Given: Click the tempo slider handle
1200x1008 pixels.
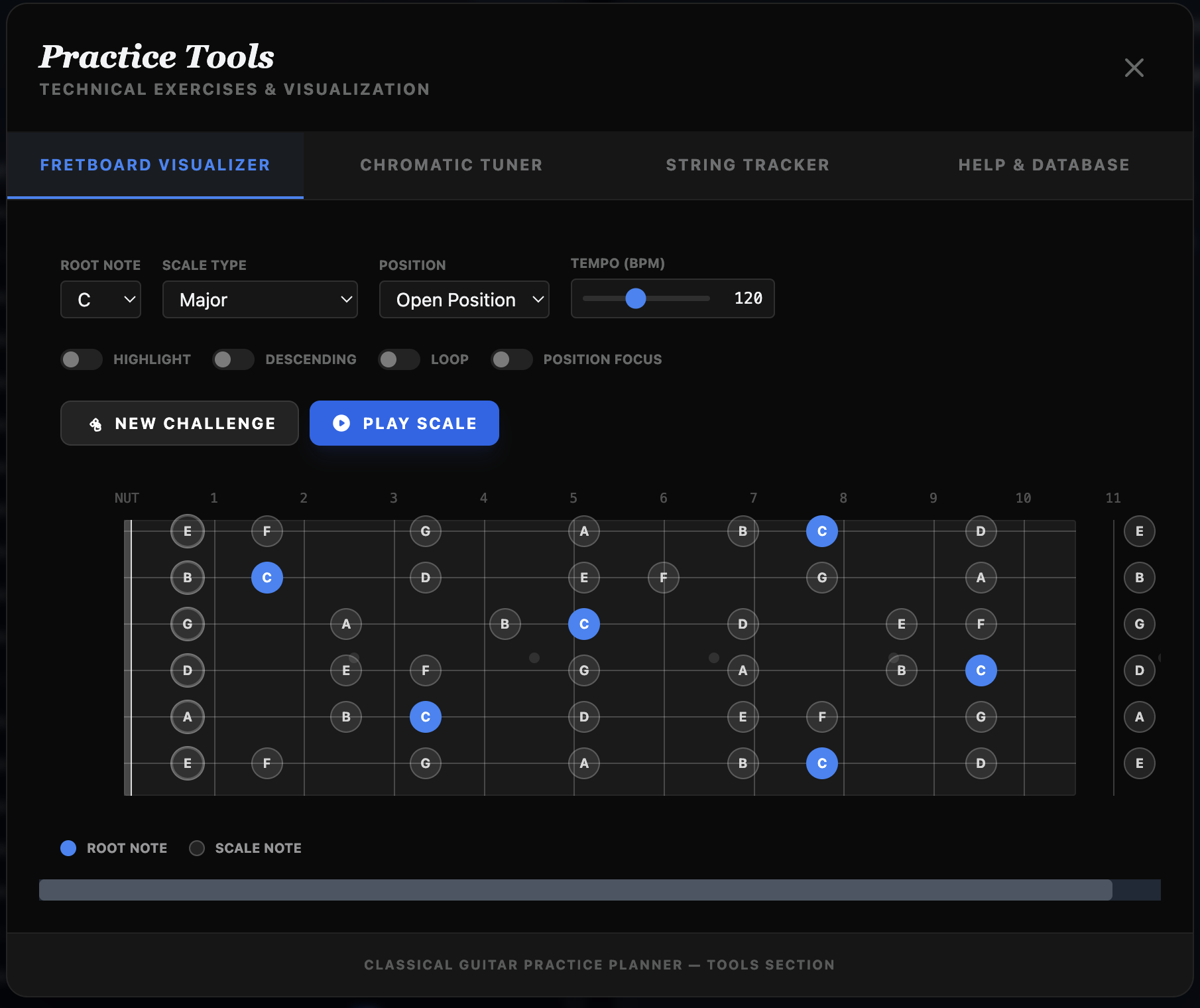Looking at the screenshot, I should pos(636,298).
